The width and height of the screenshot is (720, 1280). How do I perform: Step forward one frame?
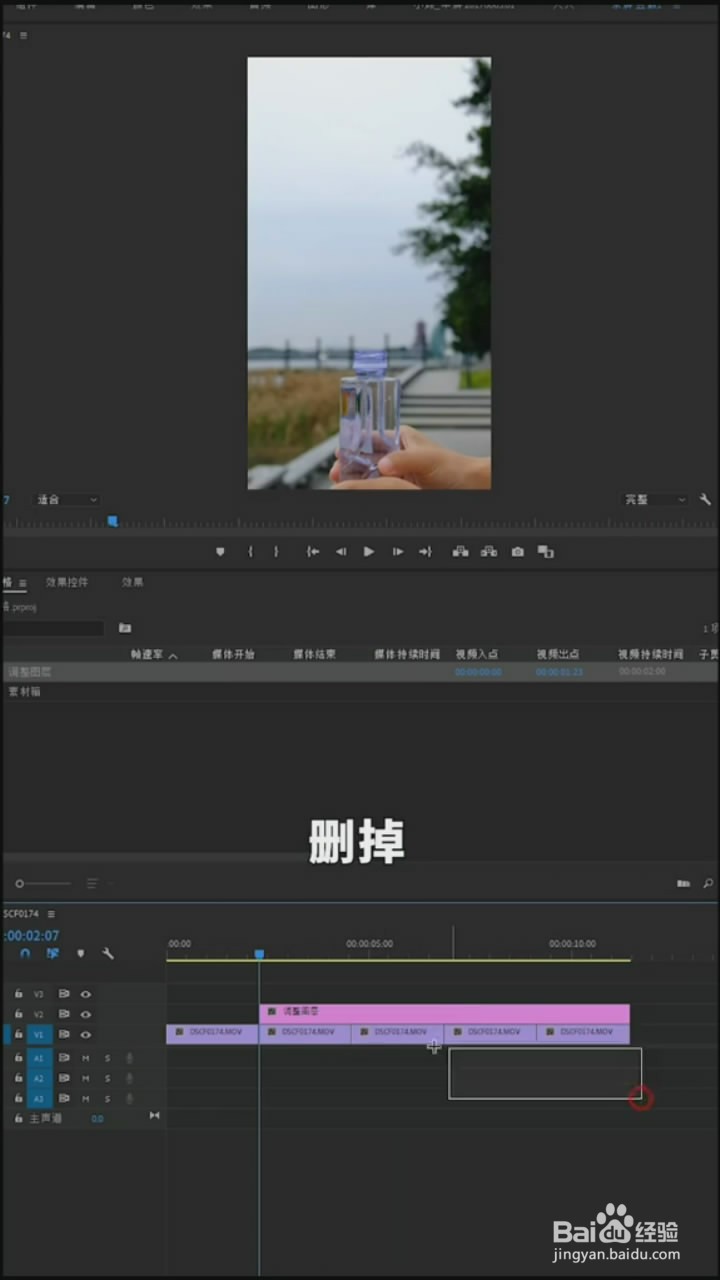tap(397, 552)
